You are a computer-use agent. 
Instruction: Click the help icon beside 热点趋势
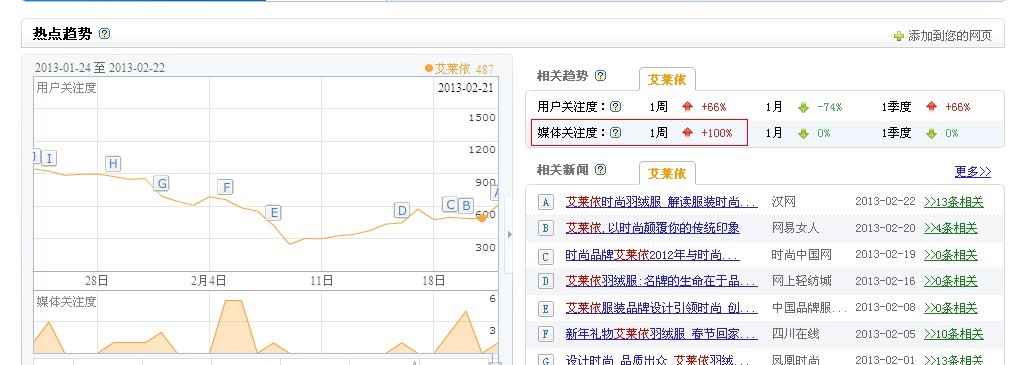click(x=104, y=34)
